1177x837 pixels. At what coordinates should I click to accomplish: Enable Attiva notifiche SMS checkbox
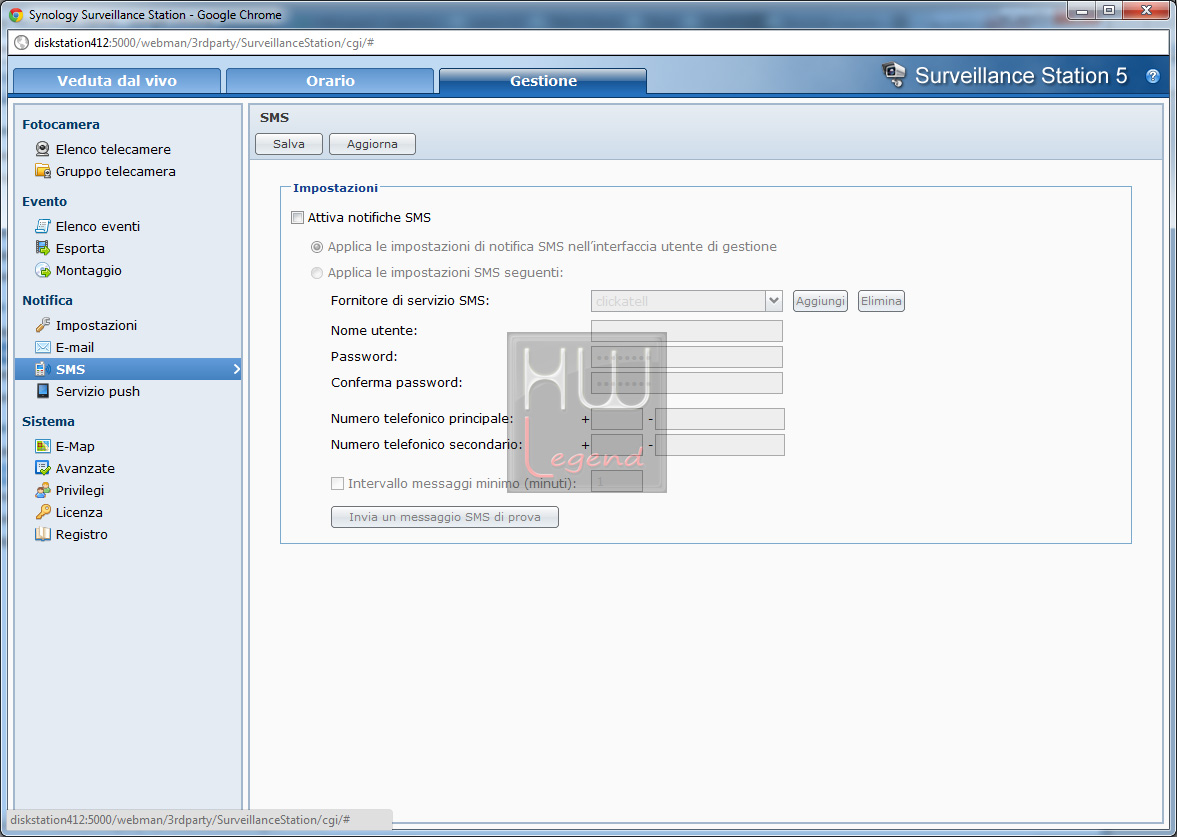[x=297, y=218]
